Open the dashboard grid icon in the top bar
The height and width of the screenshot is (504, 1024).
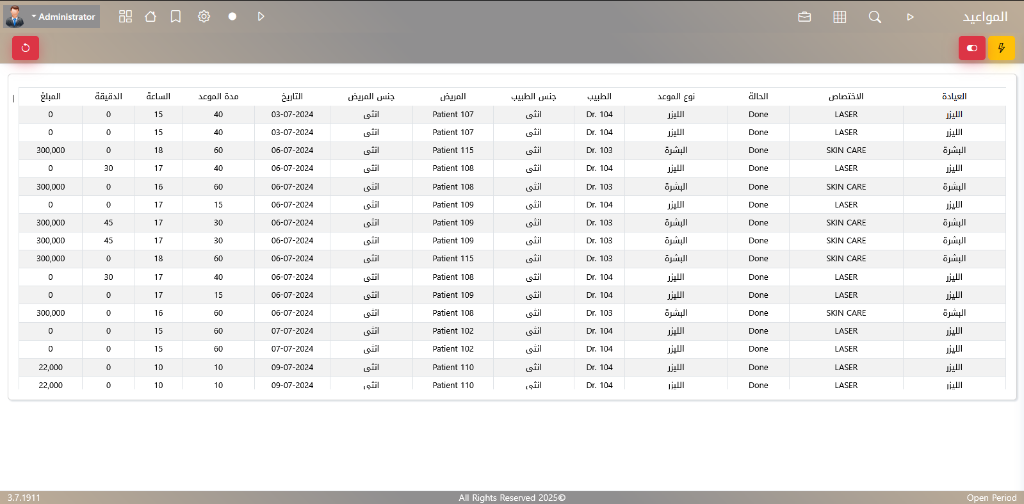pos(125,17)
